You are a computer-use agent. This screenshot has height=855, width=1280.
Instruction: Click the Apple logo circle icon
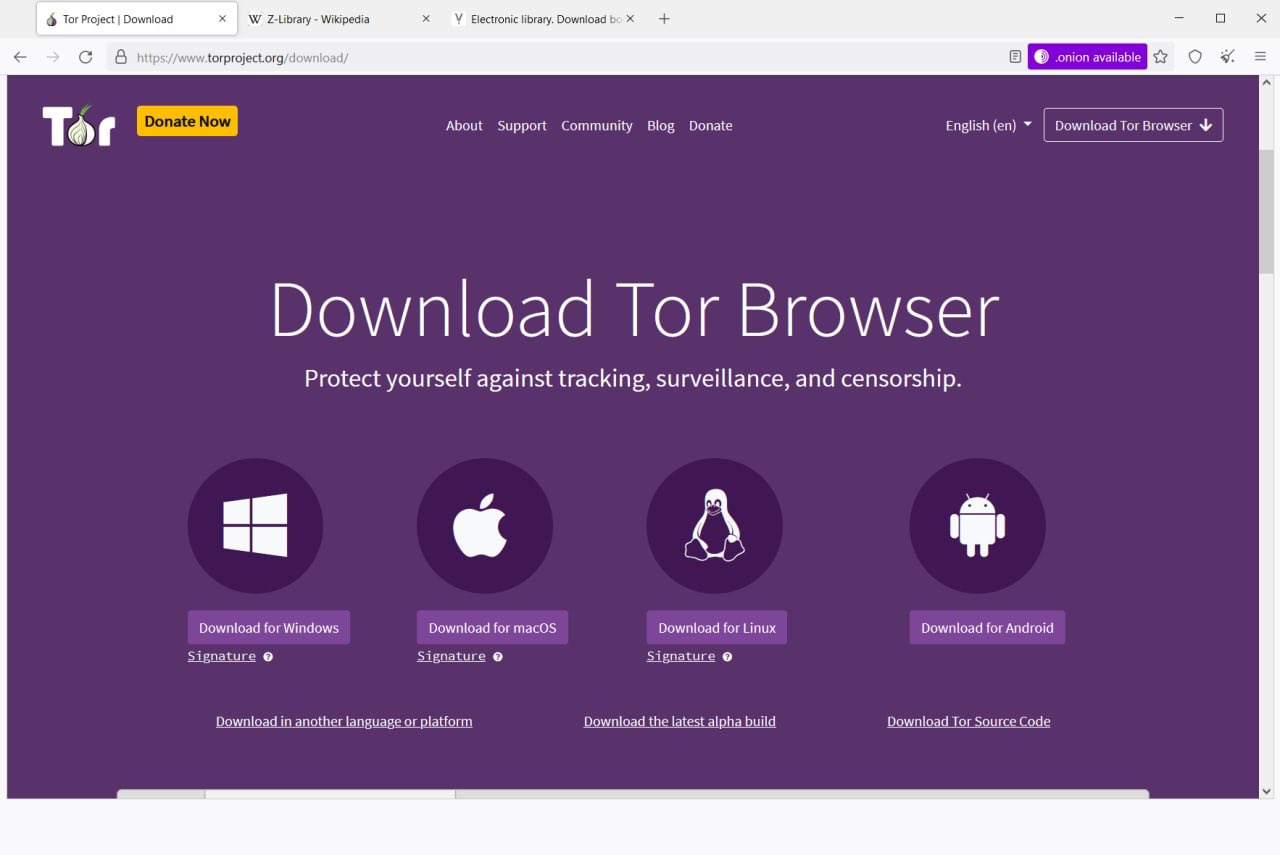click(485, 525)
